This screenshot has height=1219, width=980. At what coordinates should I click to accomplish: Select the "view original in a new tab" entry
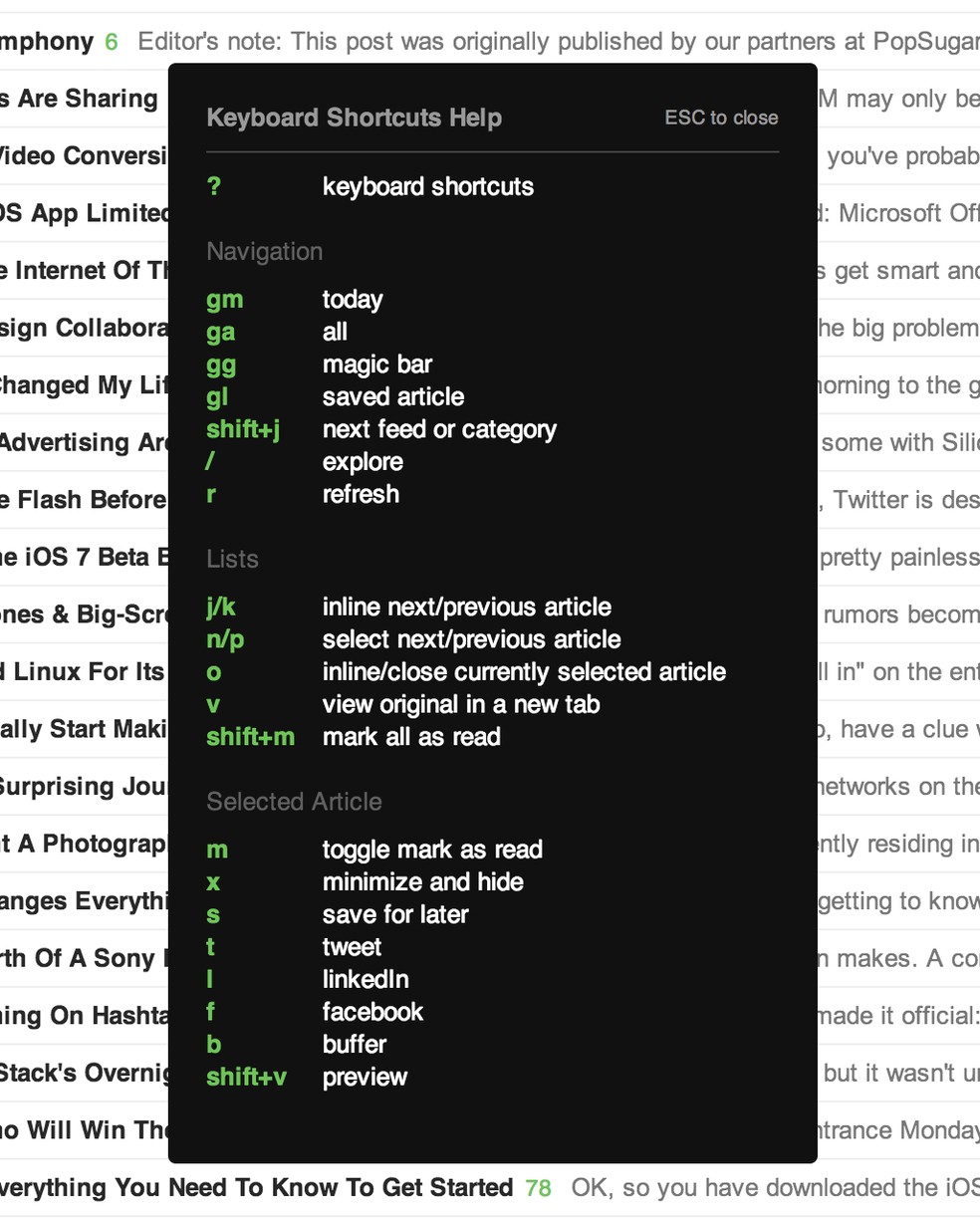460,704
